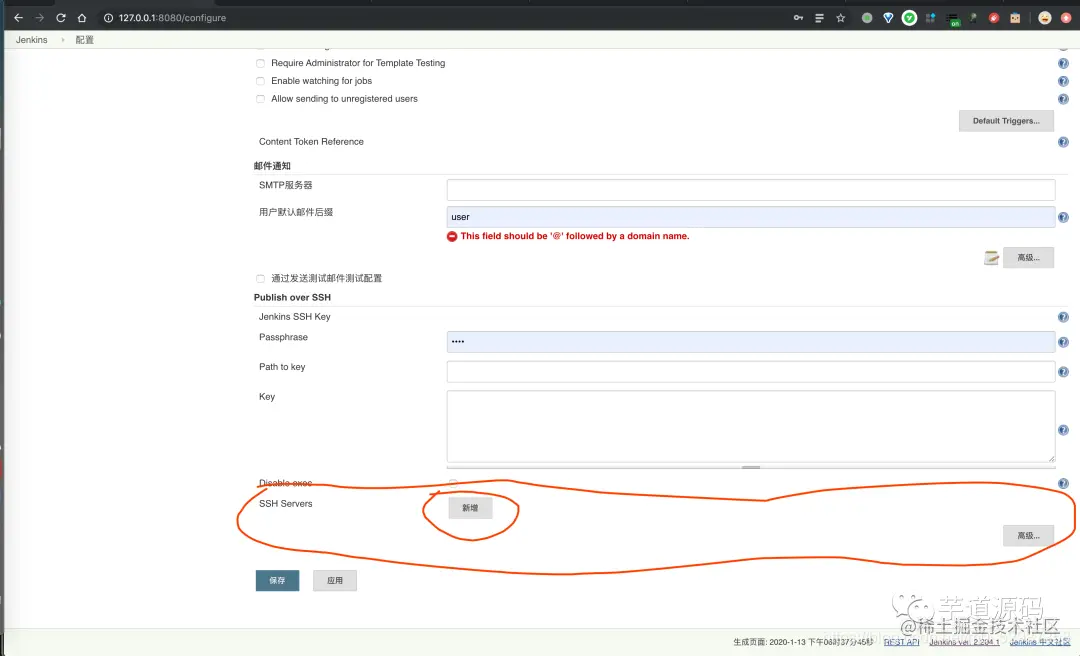This screenshot has width=1080, height=656.
Task: Focus the Passphrase password field
Action: coord(751,342)
